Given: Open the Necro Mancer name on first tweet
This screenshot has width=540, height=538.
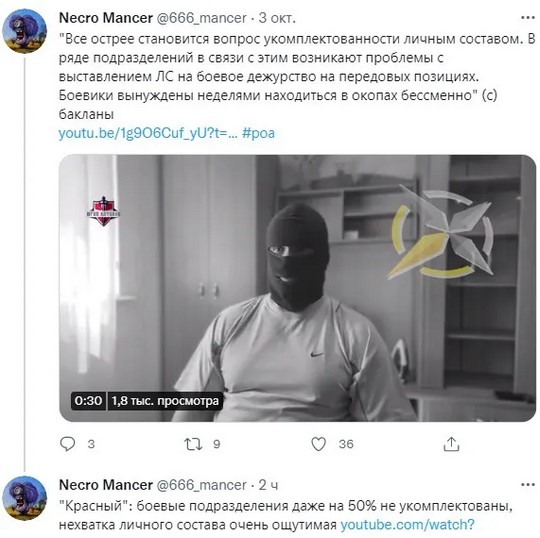Looking at the screenshot, I should 106,18.
